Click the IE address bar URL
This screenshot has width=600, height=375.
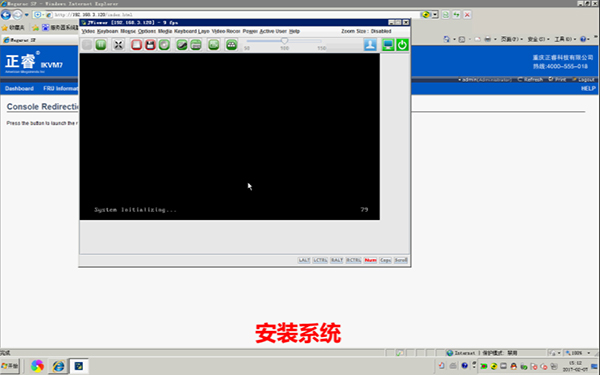pyautogui.click(x=93, y=15)
